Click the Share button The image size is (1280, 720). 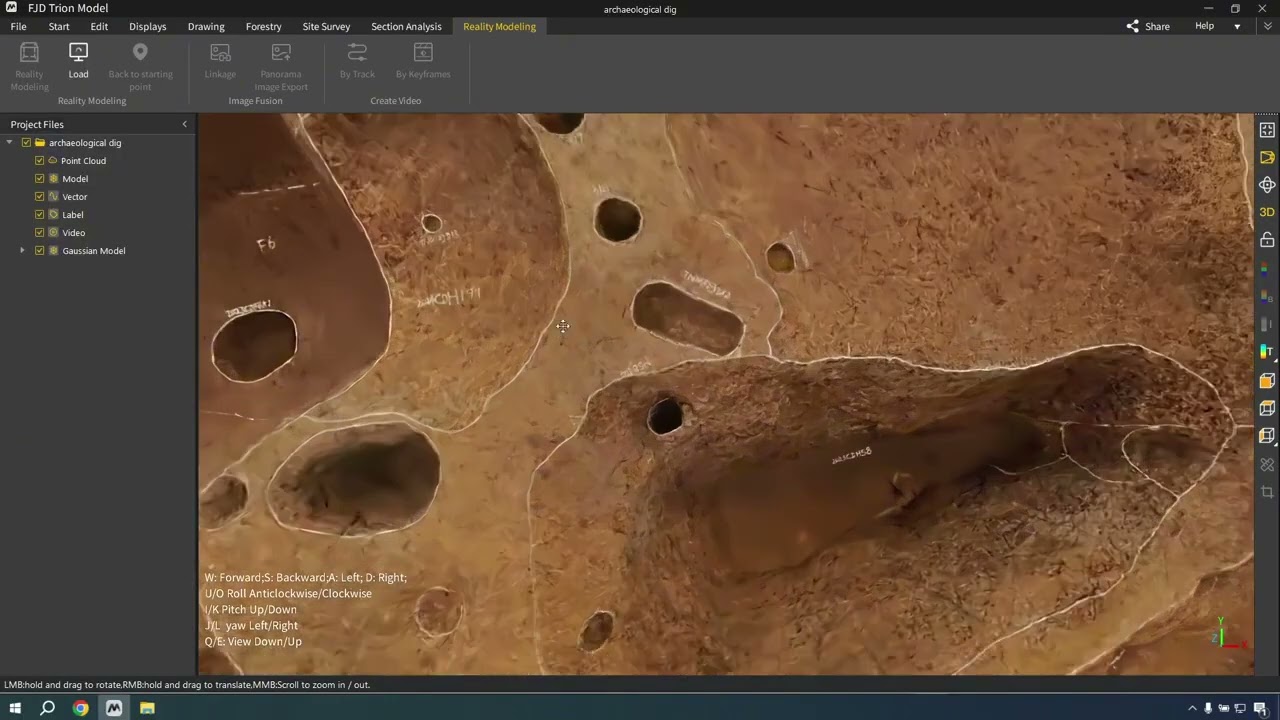point(1148,27)
